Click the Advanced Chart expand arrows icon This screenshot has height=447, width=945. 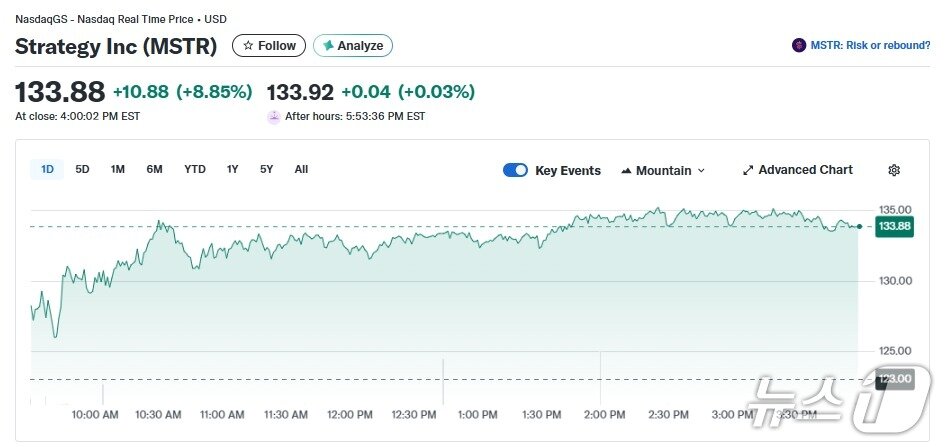(x=748, y=171)
